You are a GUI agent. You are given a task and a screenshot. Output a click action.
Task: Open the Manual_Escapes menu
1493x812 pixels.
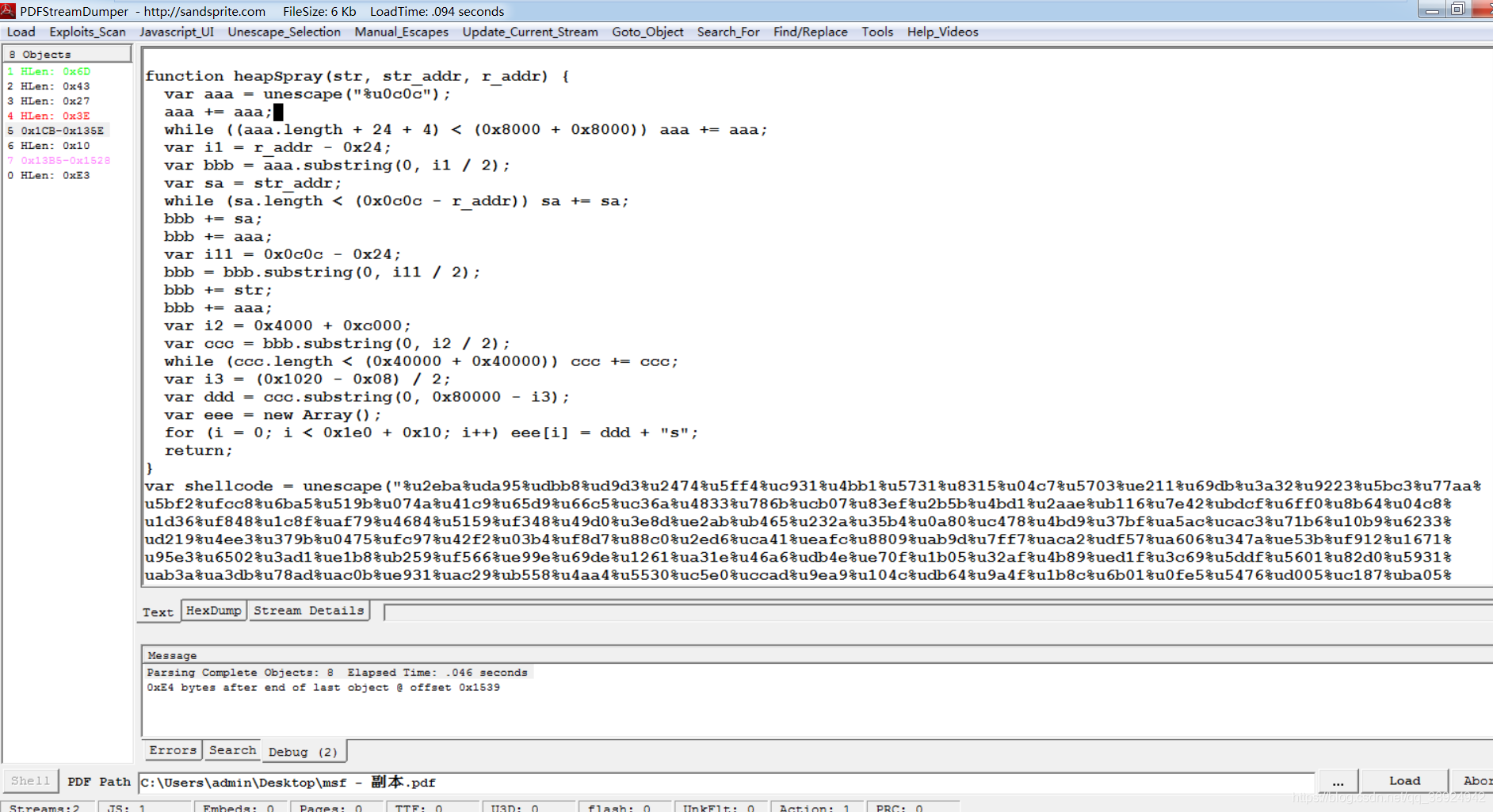[x=401, y=32]
